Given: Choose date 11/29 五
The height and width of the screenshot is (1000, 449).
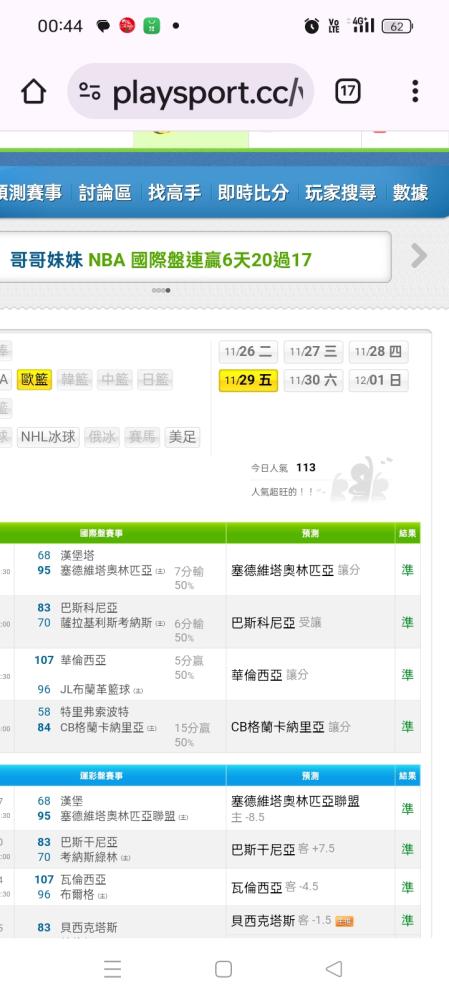Looking at the screenshot, I should (x=248, y=381).
